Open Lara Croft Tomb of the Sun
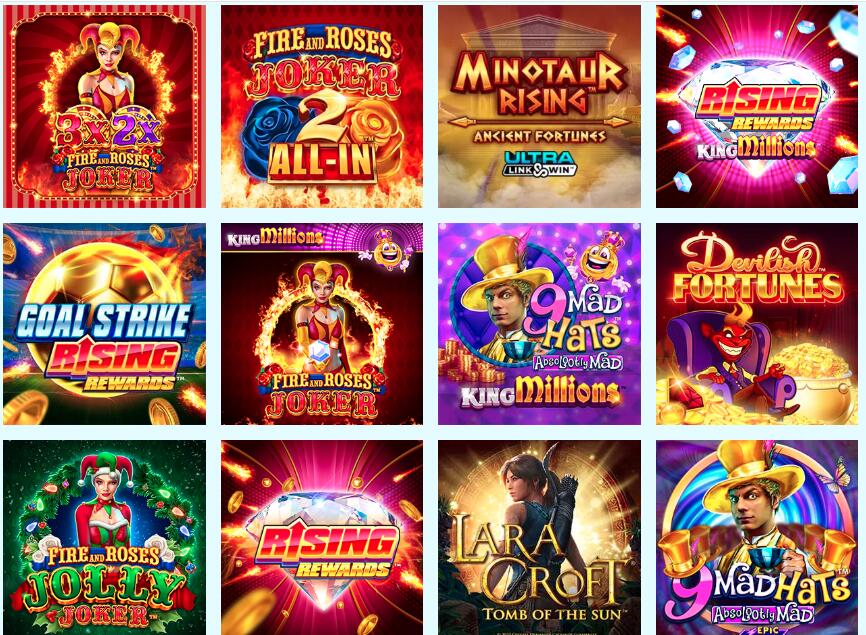866x635 pixels. 540,537
